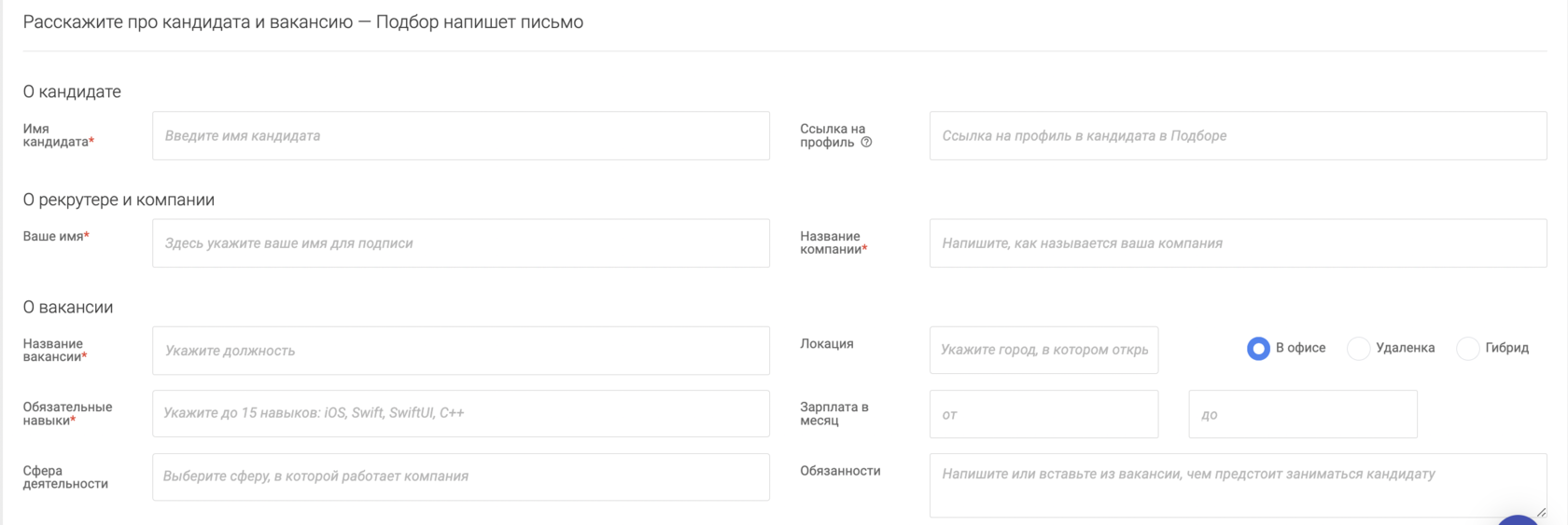1568x525 pixels.
Task: Focus the Название компании input
Action: [1238, 243]
